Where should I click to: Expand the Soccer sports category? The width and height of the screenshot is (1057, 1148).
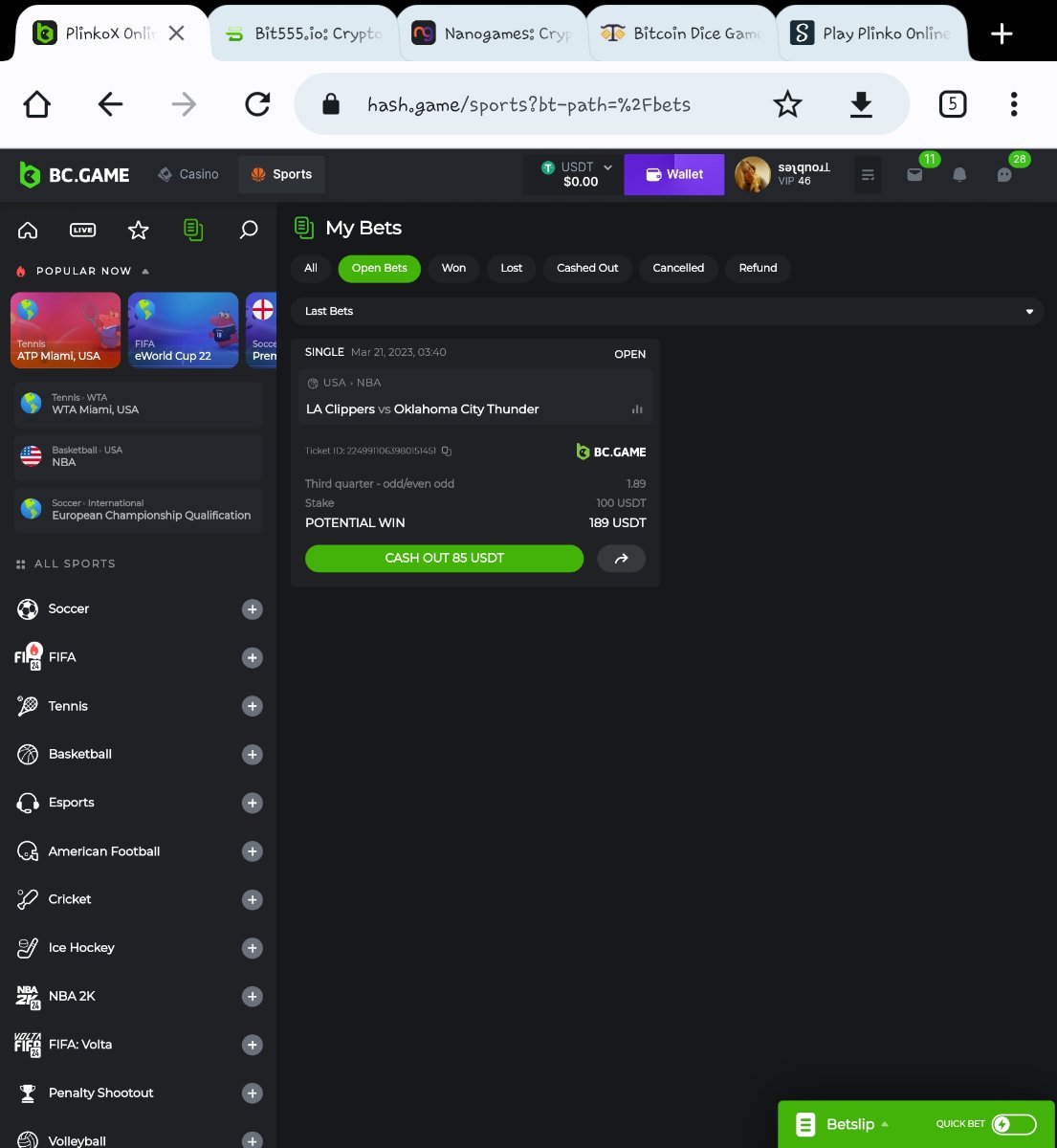tap(253, 609)
